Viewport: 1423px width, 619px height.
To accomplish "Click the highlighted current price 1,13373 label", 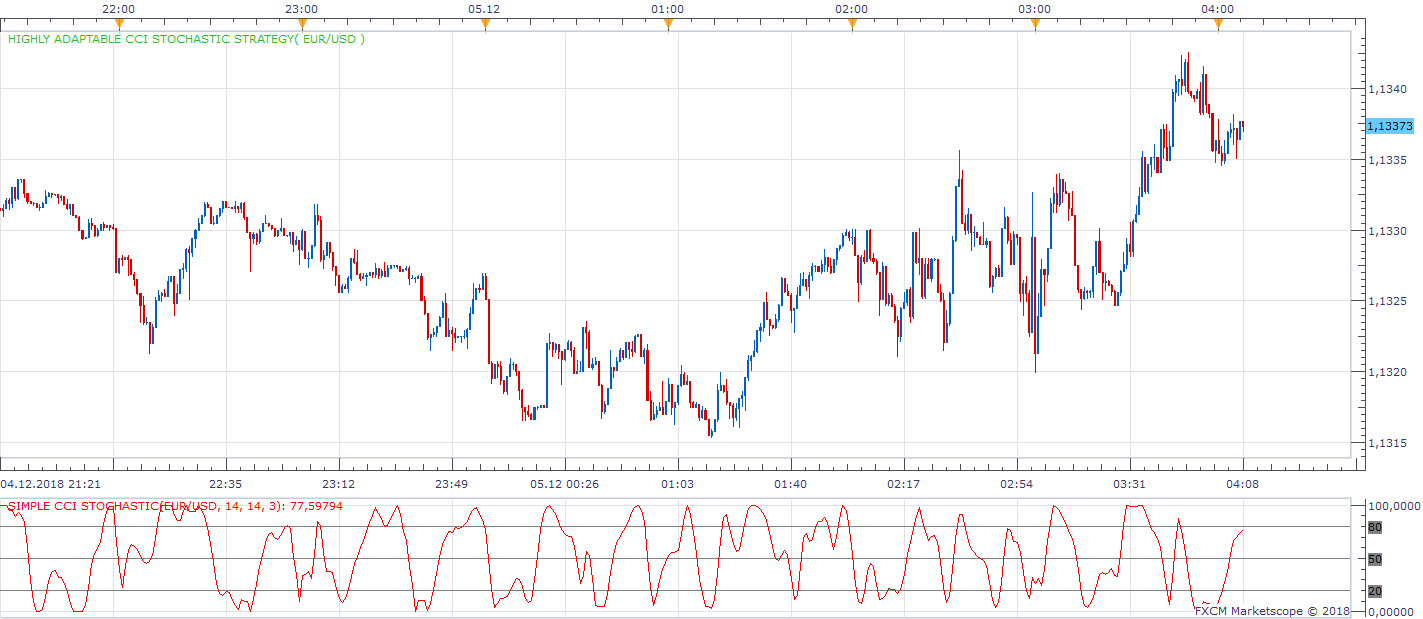I will click(1391, 126).
